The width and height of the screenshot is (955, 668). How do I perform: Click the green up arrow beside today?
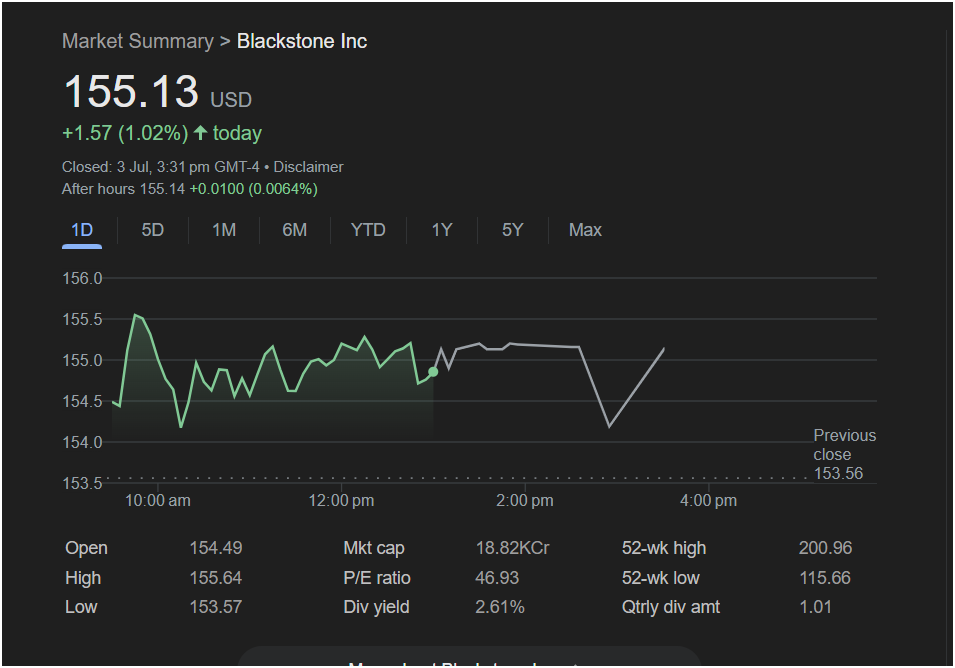tap(200, 133)
